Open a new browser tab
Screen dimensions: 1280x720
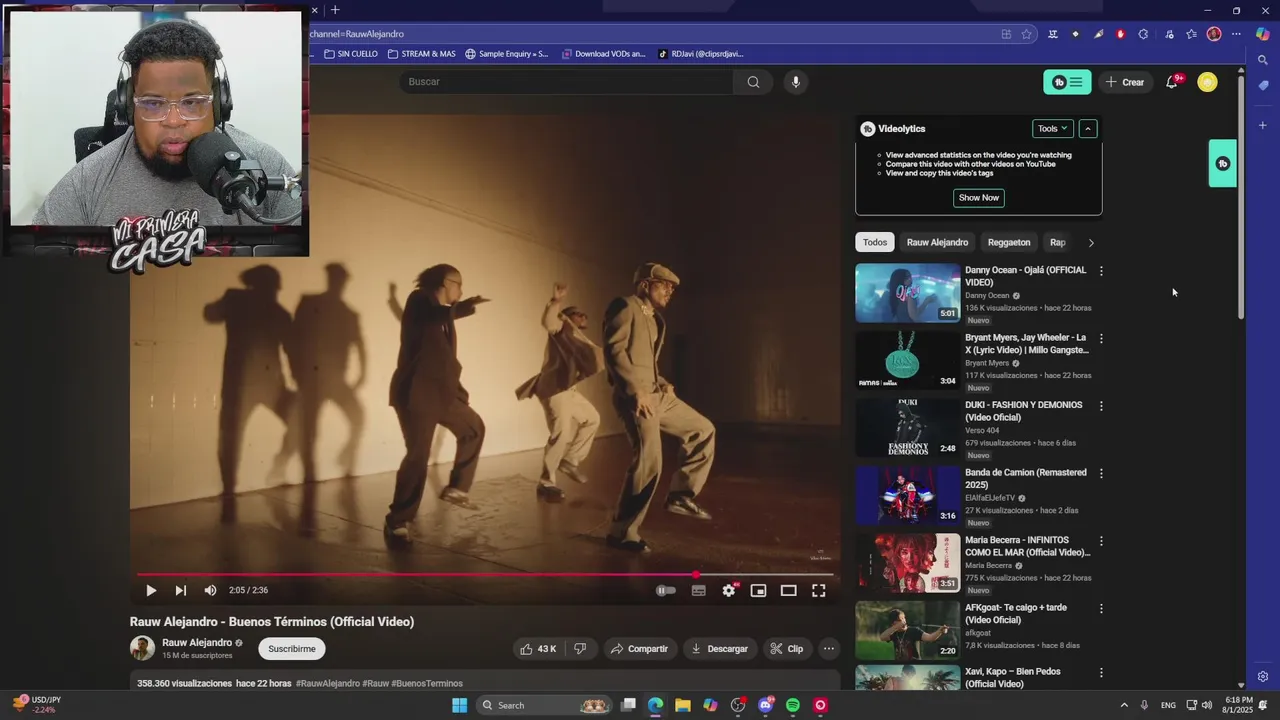click(x=335, y=10)
